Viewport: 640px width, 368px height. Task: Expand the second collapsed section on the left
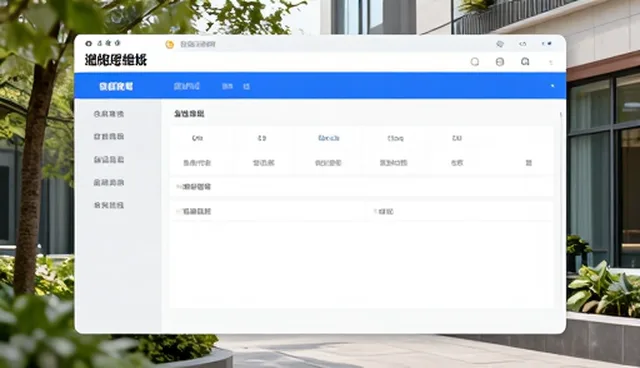point(193,211)
